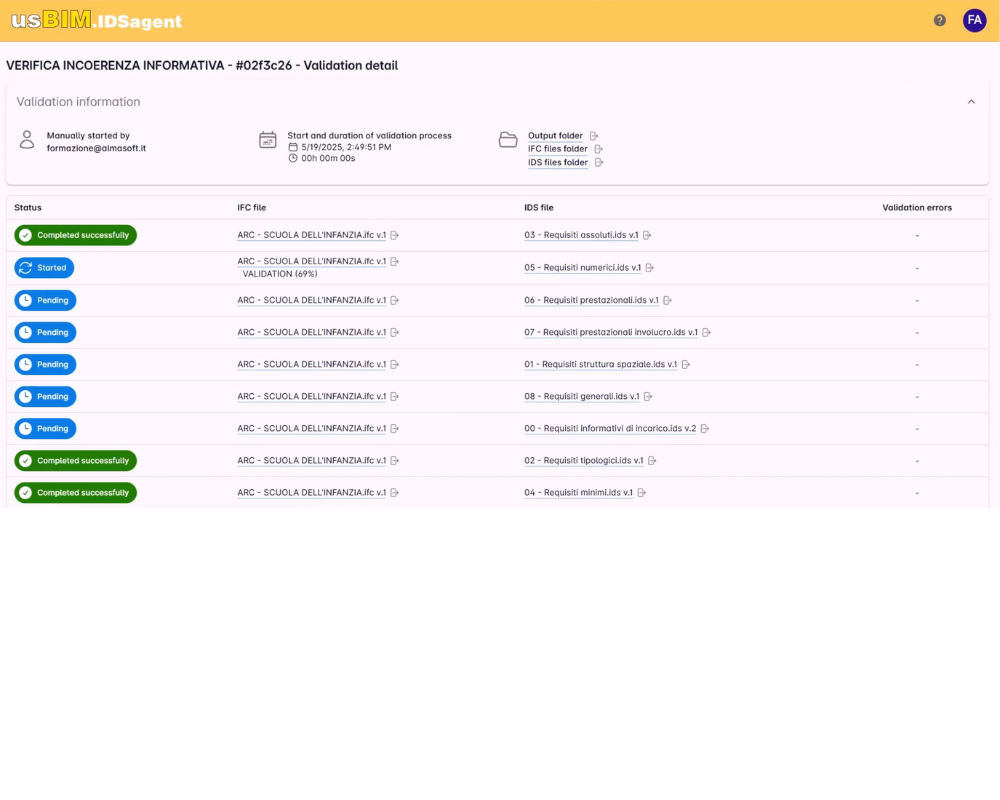This screenshot has height=800, width=1000.
Task: Open the 05 - Requisiti numerici.ids v.1 link
Action: (x=582, y=268)
